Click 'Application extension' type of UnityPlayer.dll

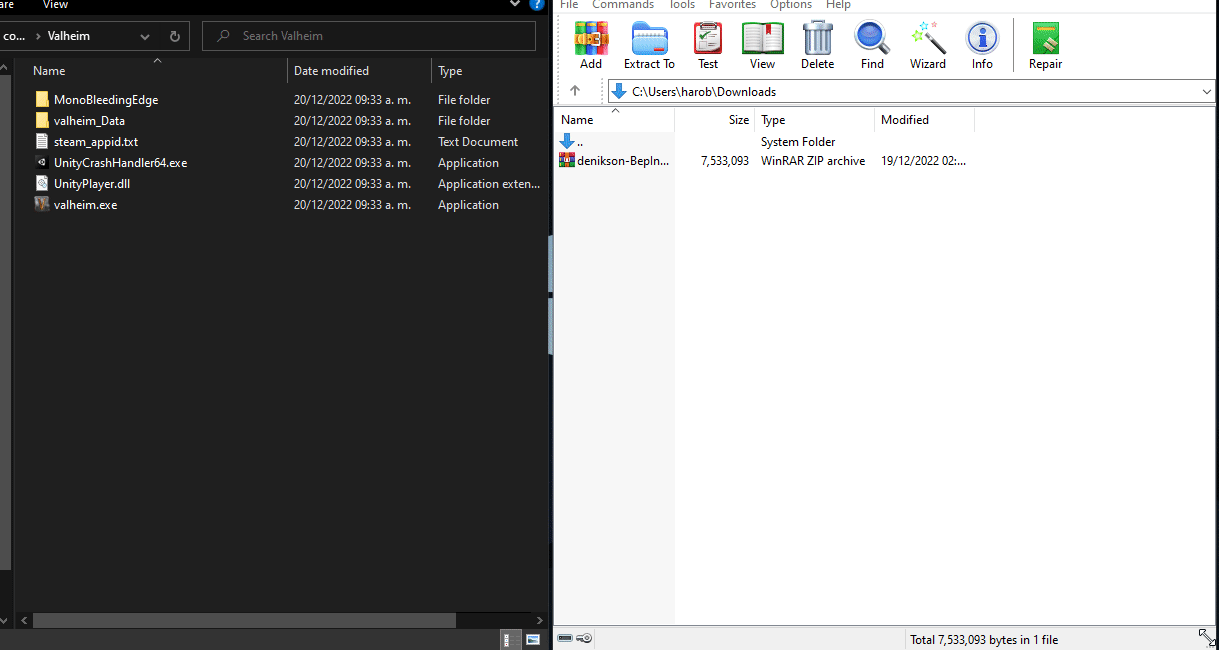pos(490,183)
